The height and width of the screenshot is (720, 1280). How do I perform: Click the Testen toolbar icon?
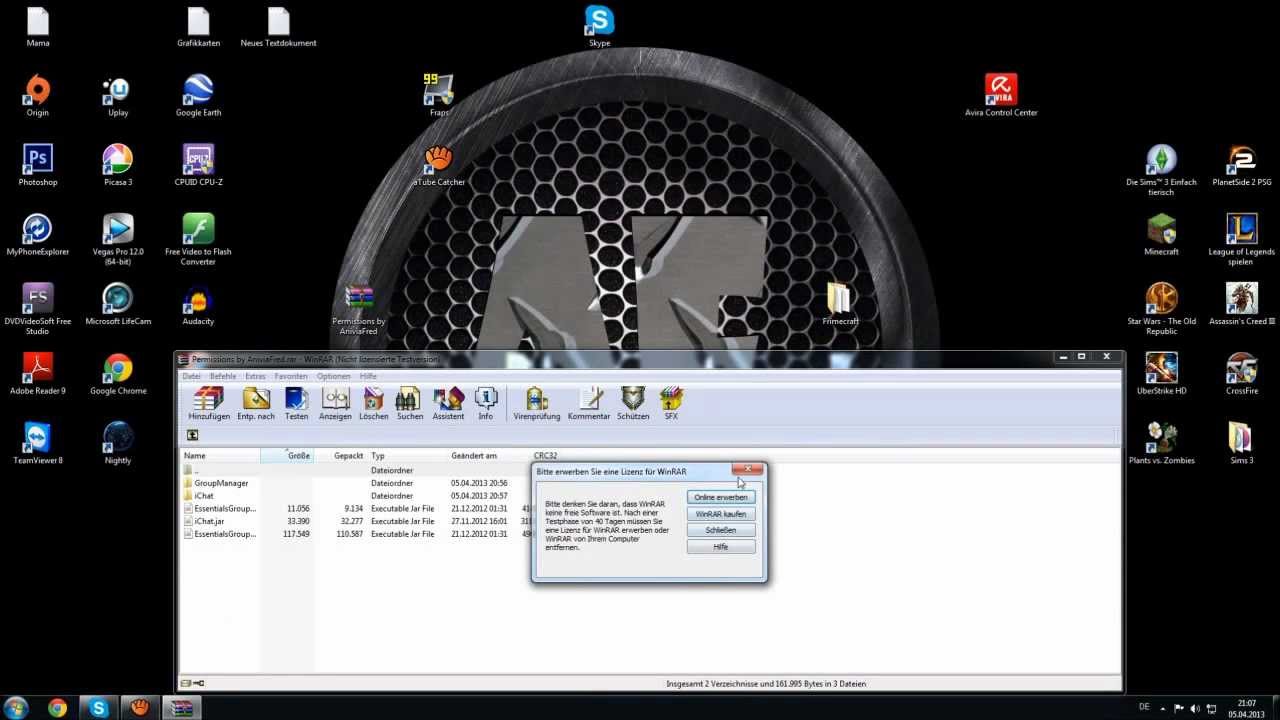point(296,403)
